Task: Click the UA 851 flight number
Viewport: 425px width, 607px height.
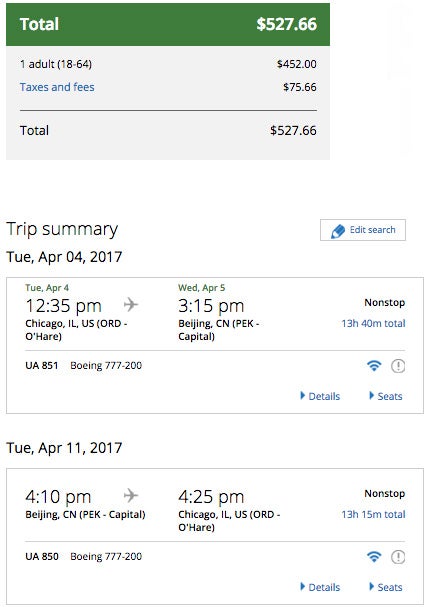Action: [42, 365]
